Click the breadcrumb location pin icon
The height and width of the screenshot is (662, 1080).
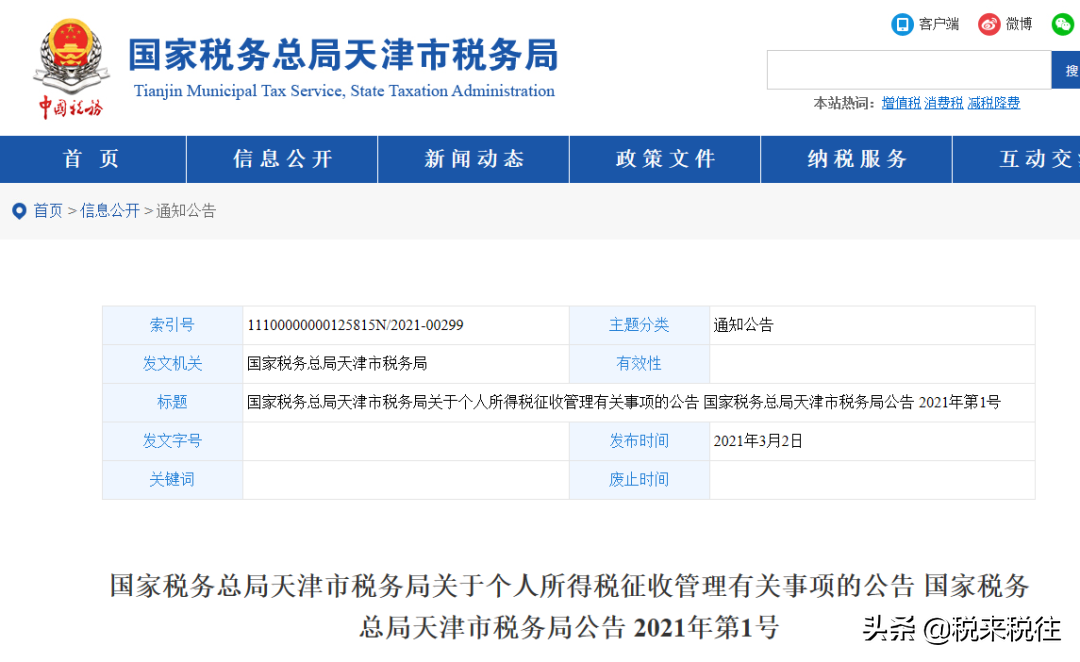coord(19,211)
